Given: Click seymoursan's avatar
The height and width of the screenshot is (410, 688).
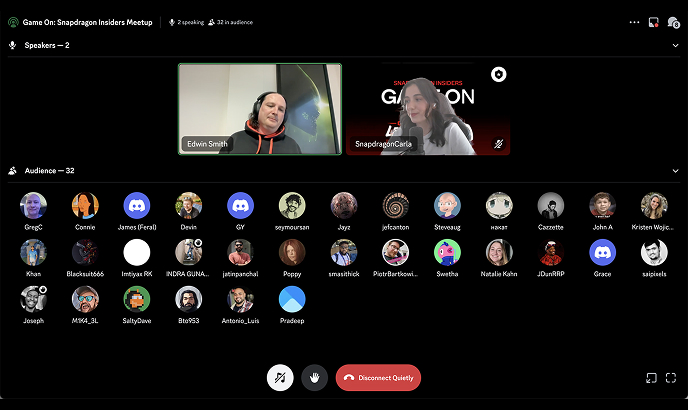Looking at the screenshot, I should pyautogui.click(x=292, y=205).
